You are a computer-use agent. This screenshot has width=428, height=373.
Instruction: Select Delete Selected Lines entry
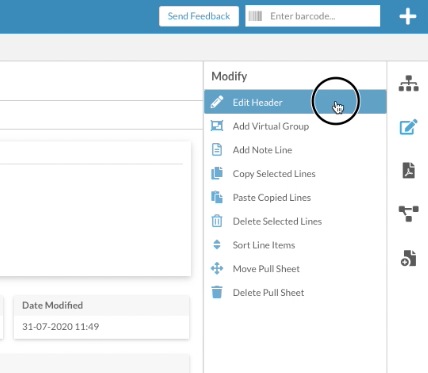click(295, 221)
